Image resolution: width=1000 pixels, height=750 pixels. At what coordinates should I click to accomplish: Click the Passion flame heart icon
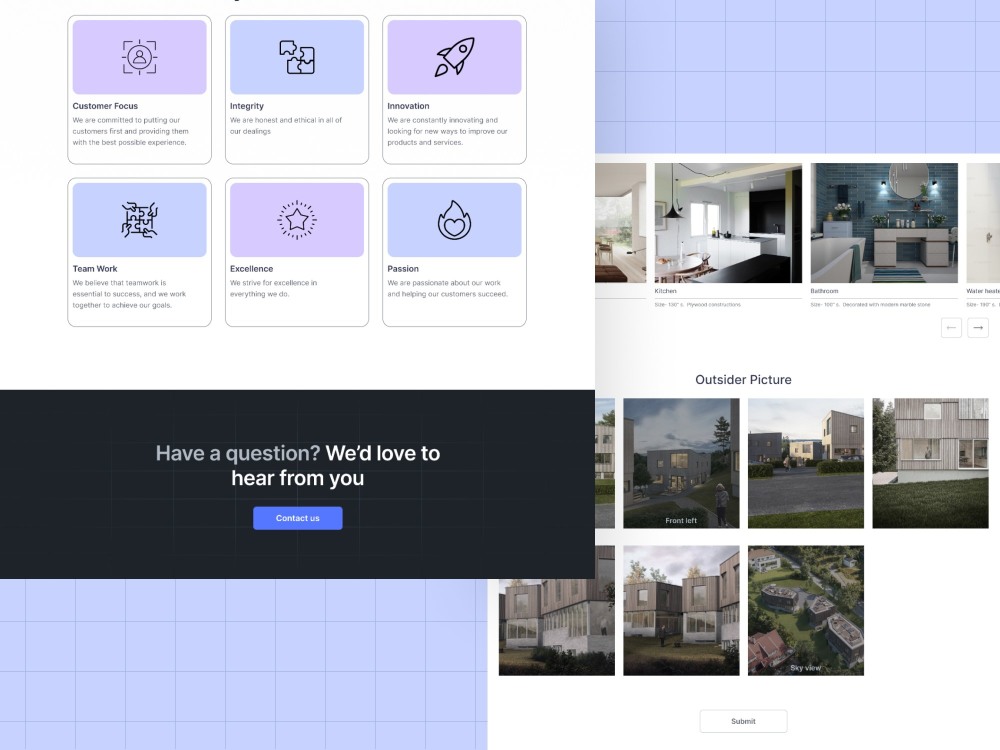(x=454, y=220)
